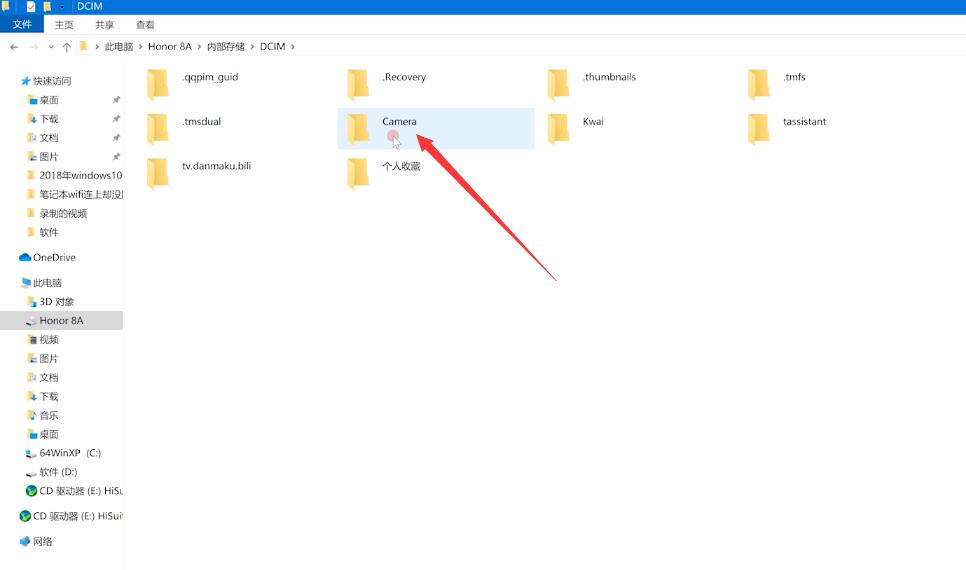Click the 3D 对象 icon
The width and height of the screenshot is (966, 570).
[31, 301]
